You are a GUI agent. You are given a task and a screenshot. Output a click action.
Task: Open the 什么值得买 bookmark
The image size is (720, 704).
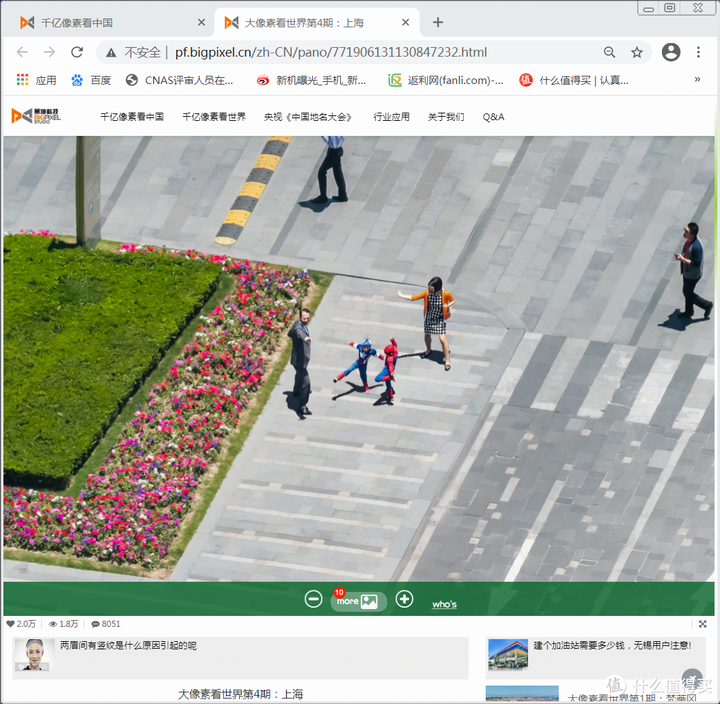574,80
